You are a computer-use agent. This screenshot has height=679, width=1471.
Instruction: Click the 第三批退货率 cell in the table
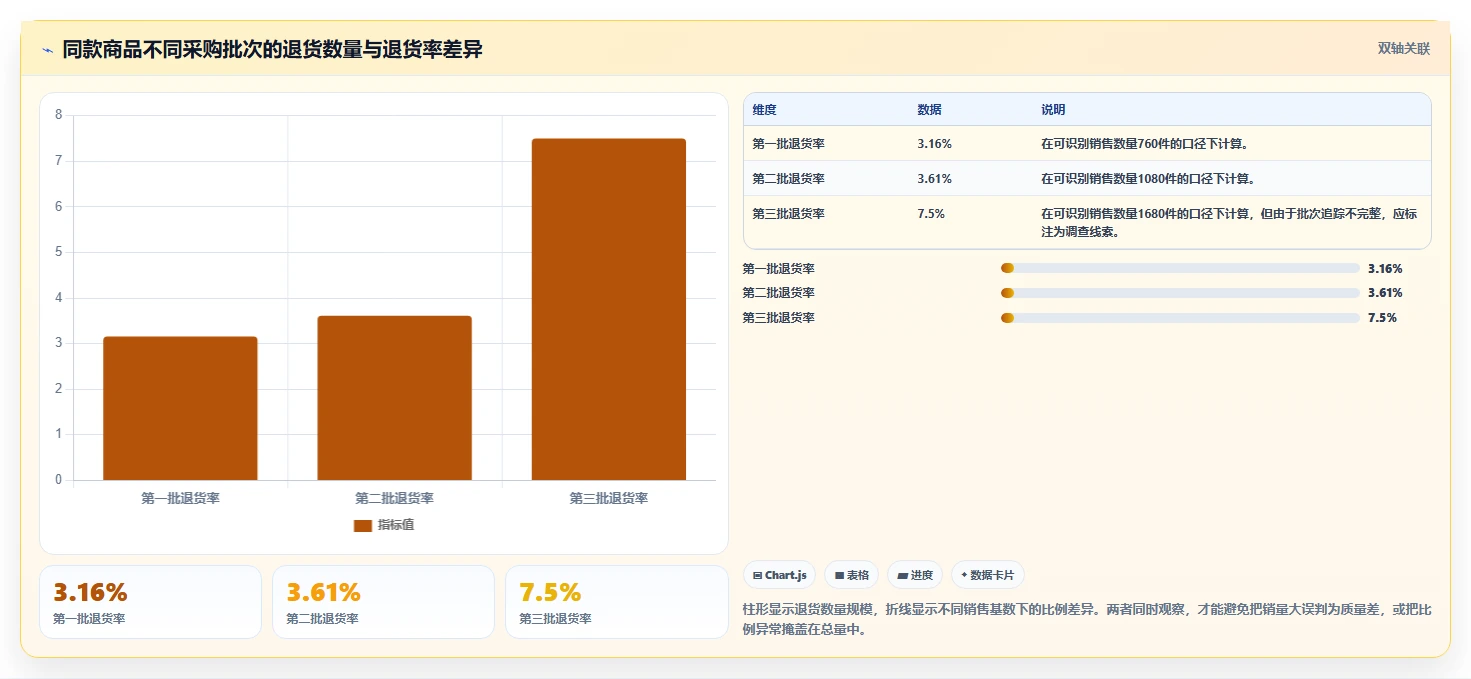789,214
